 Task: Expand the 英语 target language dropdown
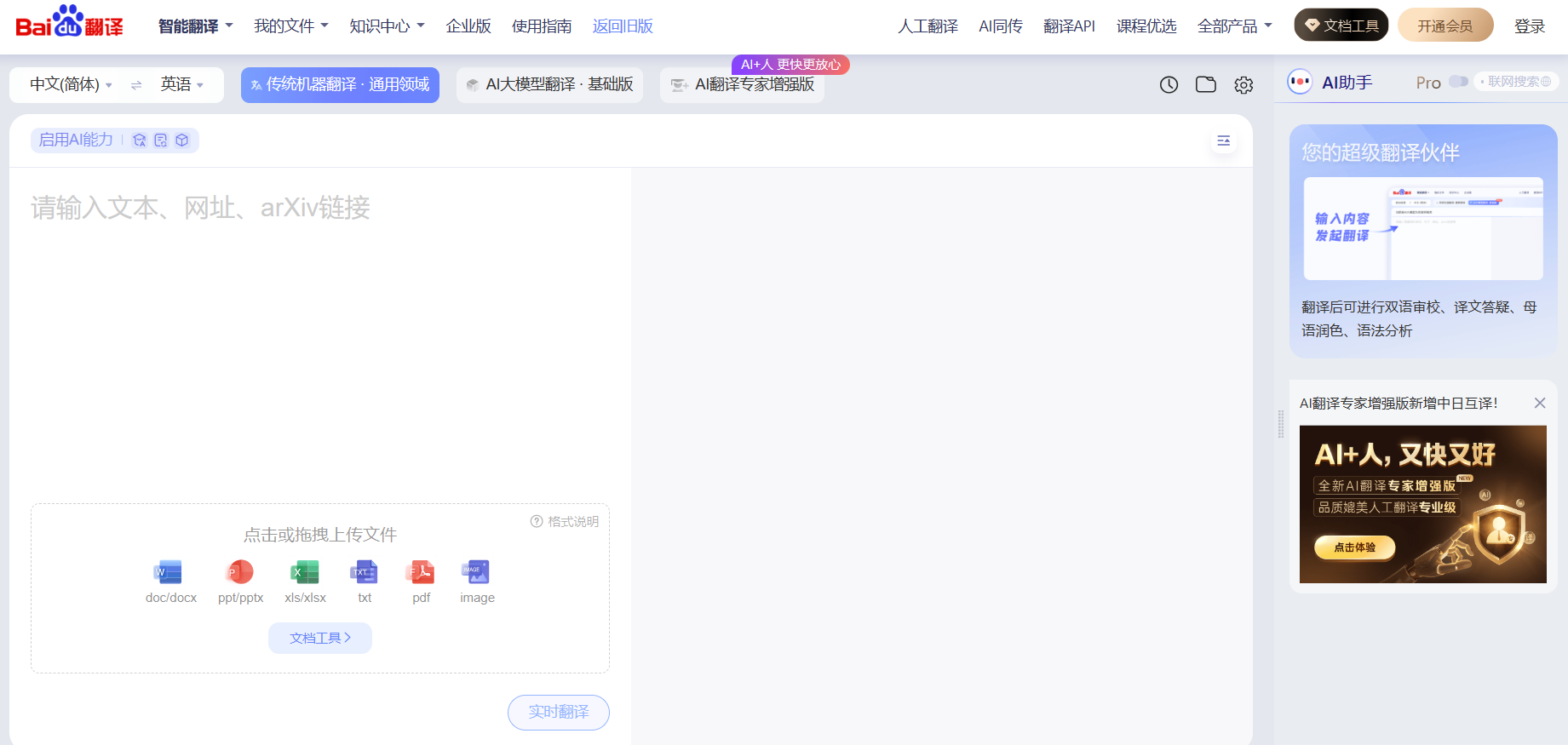[x=181, y=85]
